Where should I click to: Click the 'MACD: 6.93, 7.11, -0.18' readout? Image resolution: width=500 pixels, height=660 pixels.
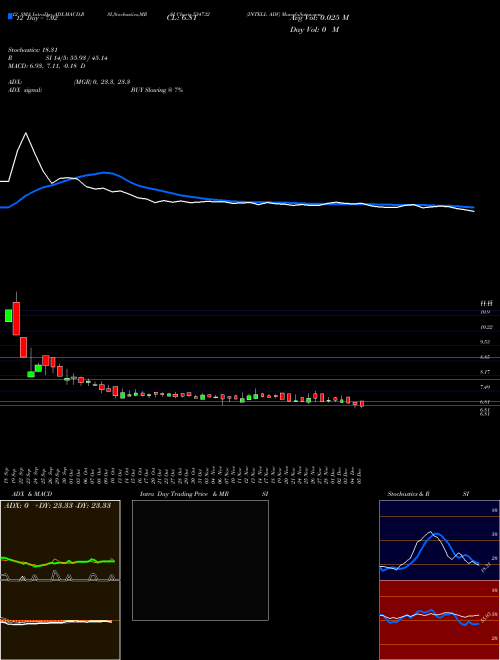click(44, 66)
